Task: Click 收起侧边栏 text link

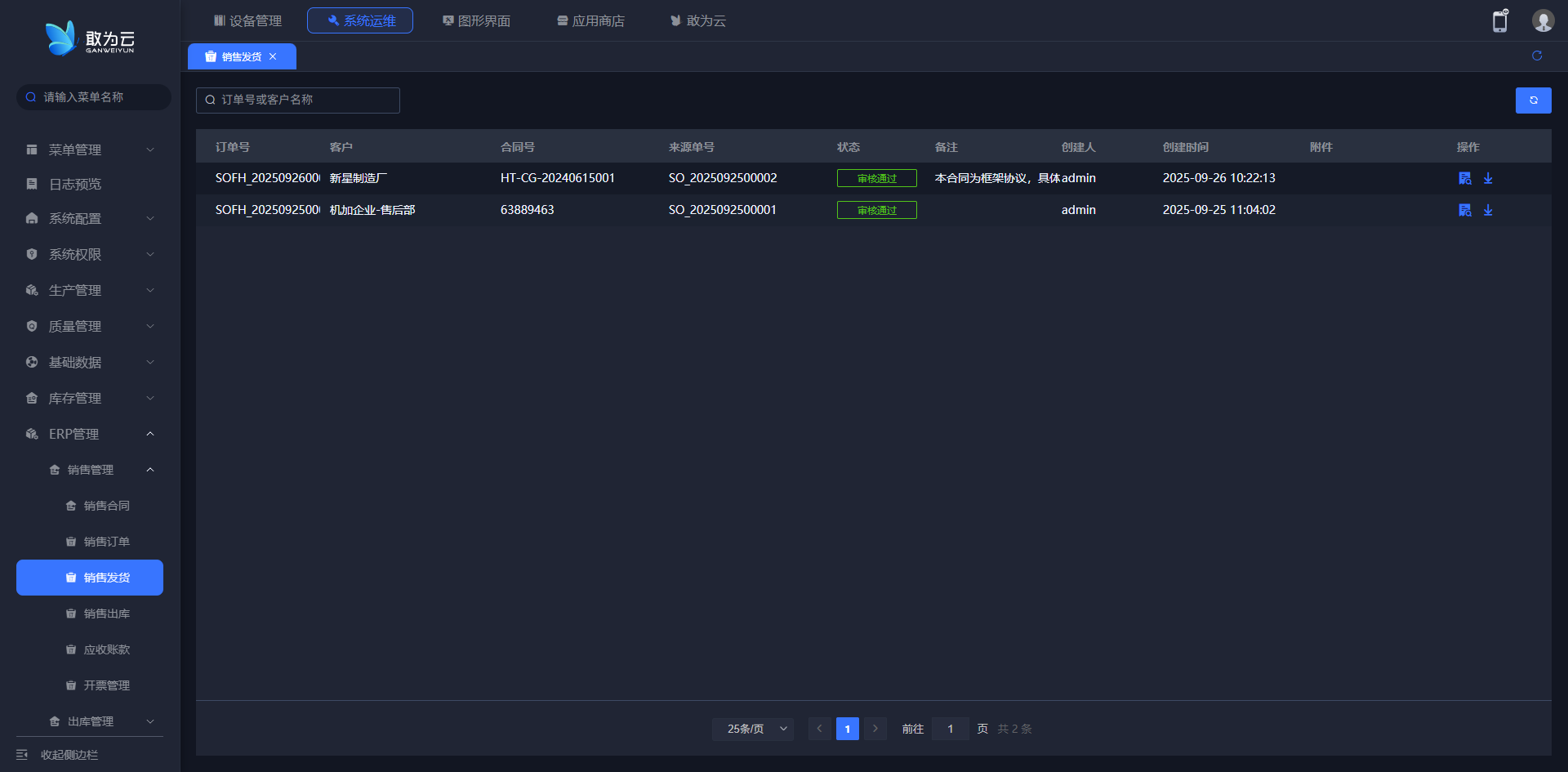Action: [69, 755]
